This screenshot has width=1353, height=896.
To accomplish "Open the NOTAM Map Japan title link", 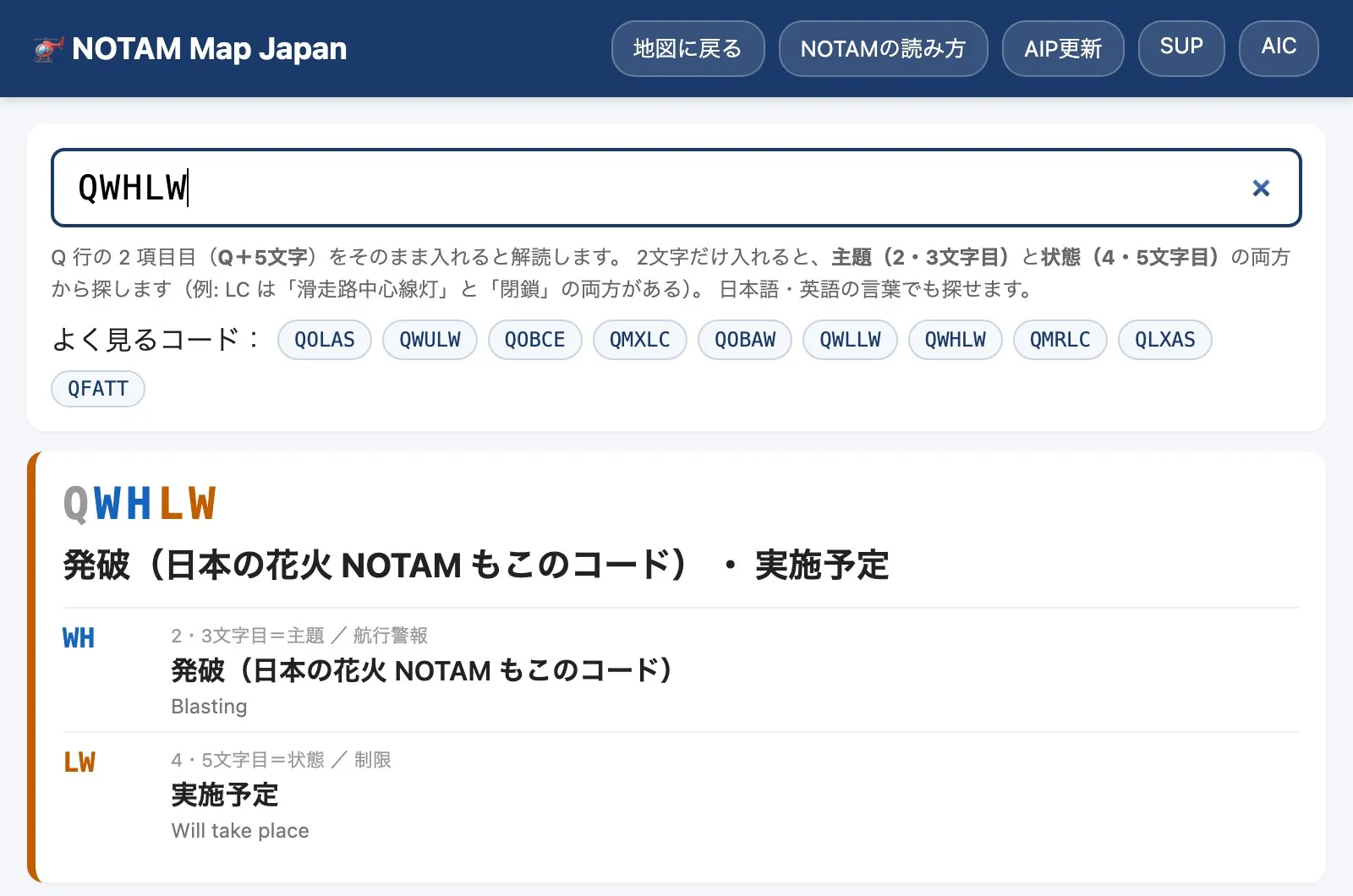I will click(x=209, y=49).
